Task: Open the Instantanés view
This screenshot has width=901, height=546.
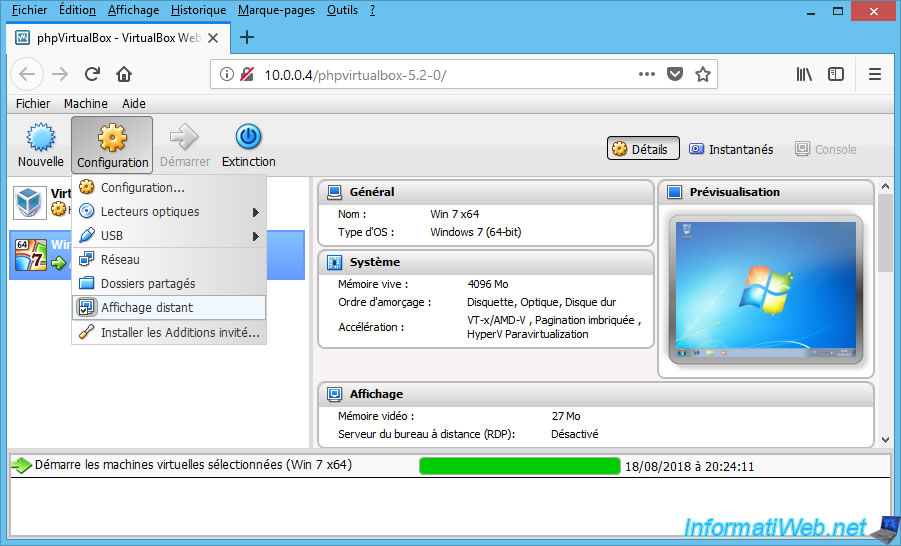Action: point(731,149)
